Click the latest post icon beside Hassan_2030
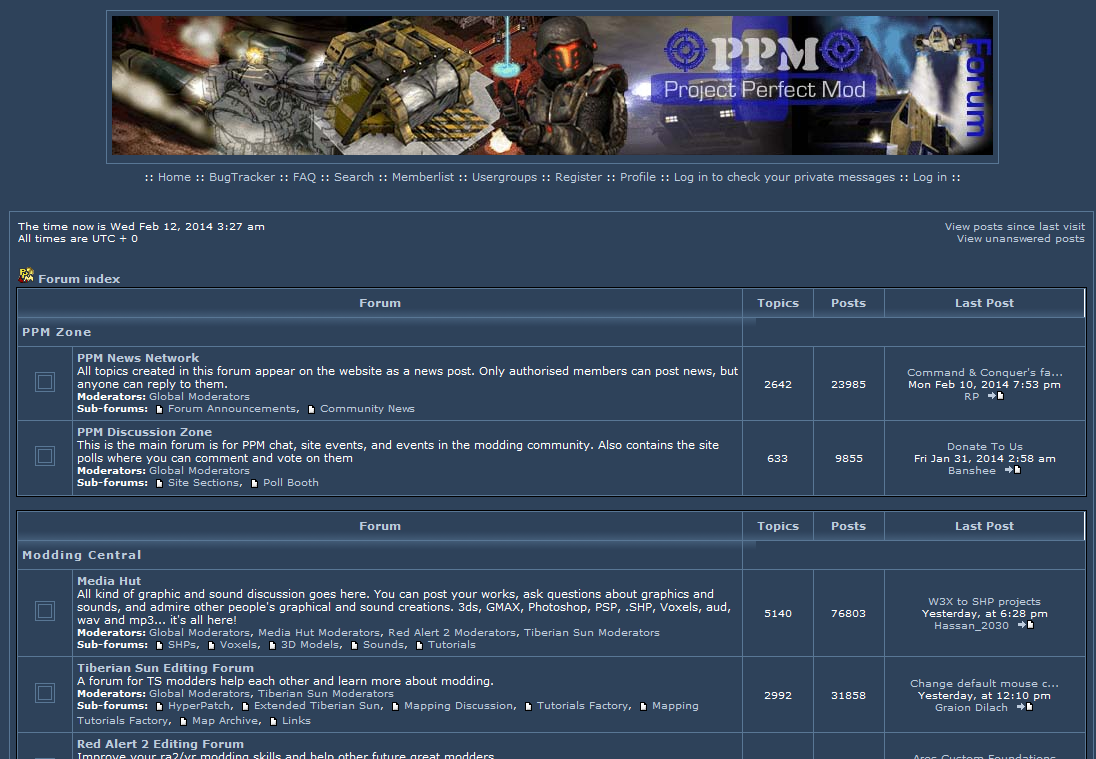The height and width of the screenshot is (759, 1096). pos(1026,625)
